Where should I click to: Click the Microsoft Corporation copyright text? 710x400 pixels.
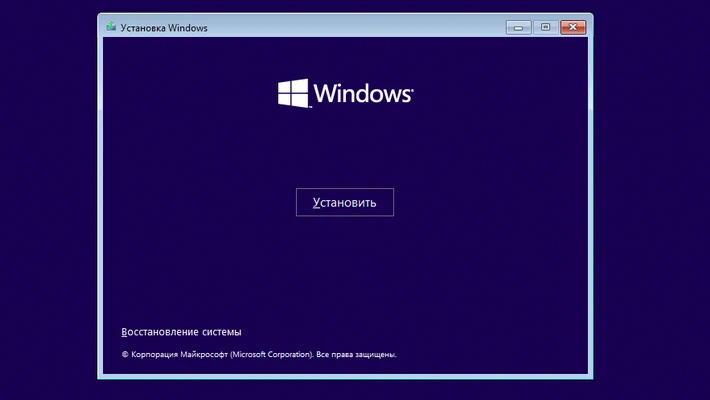259,354
